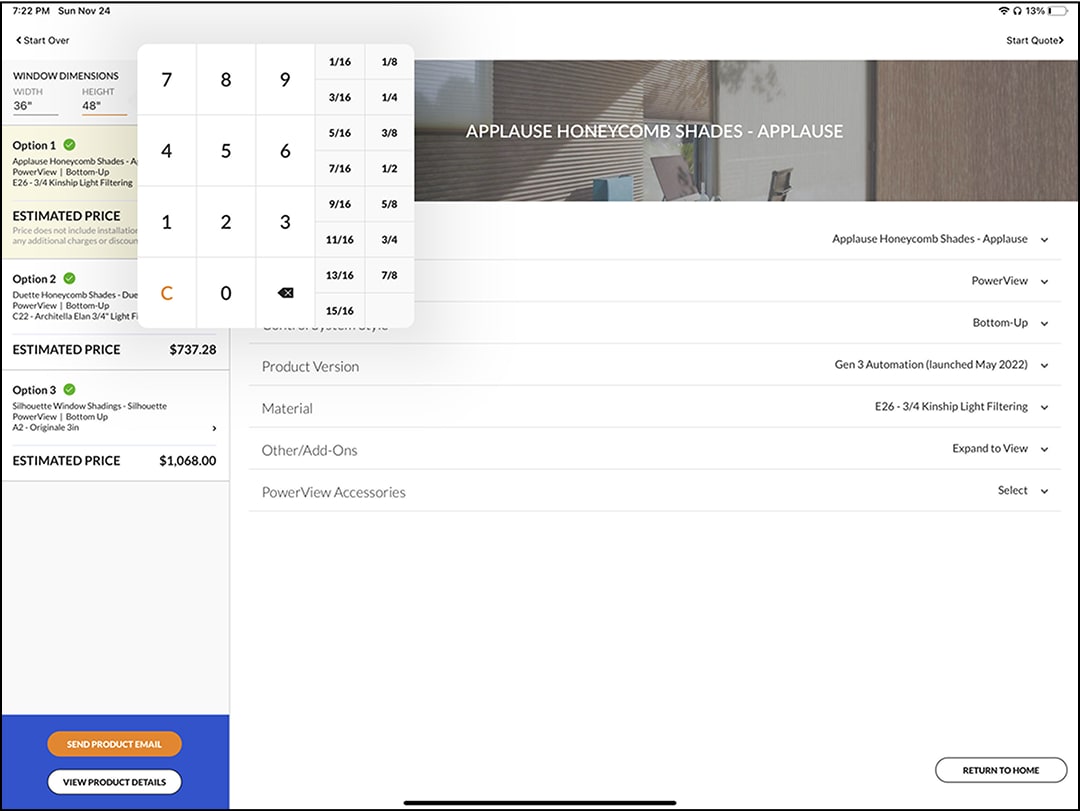The height and width of the screenshot is (811, 1080).
Task: Open Option 3 details arrow
Action: click(x=214, y=428)
